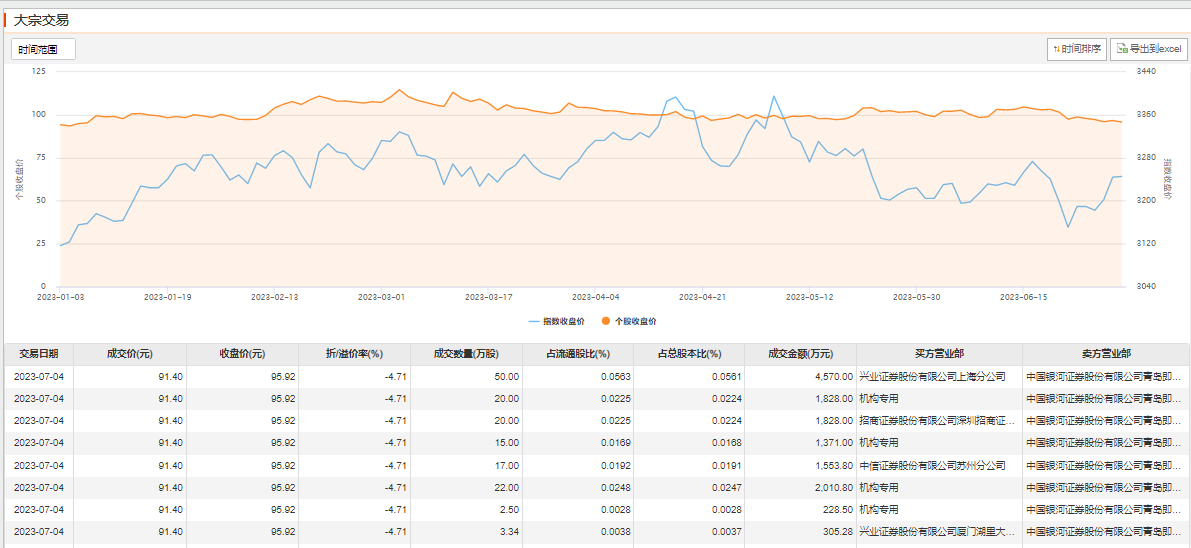Click the 时间排序 sort button

(1076, 49)
